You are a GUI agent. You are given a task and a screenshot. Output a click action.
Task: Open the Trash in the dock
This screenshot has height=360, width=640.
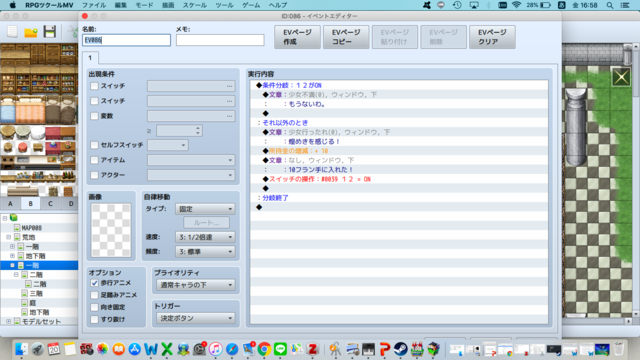pos(619,349)
